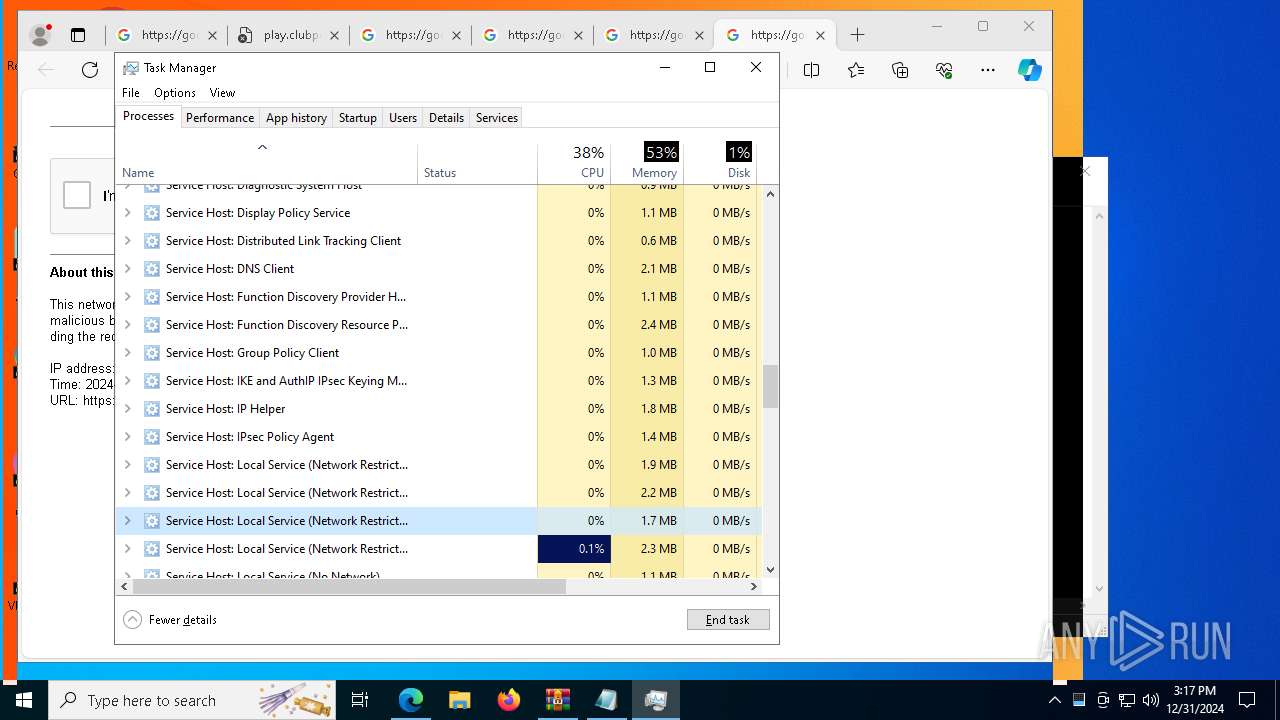Sort by CPU column header
This screenshot has height=720, width=1280.
574,165
